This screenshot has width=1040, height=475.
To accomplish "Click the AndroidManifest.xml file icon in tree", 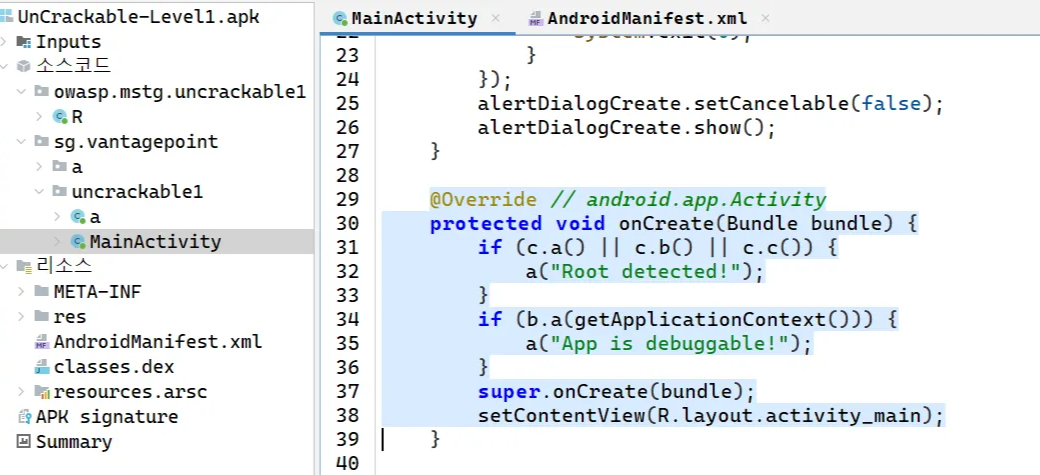I will coord(42,342).
